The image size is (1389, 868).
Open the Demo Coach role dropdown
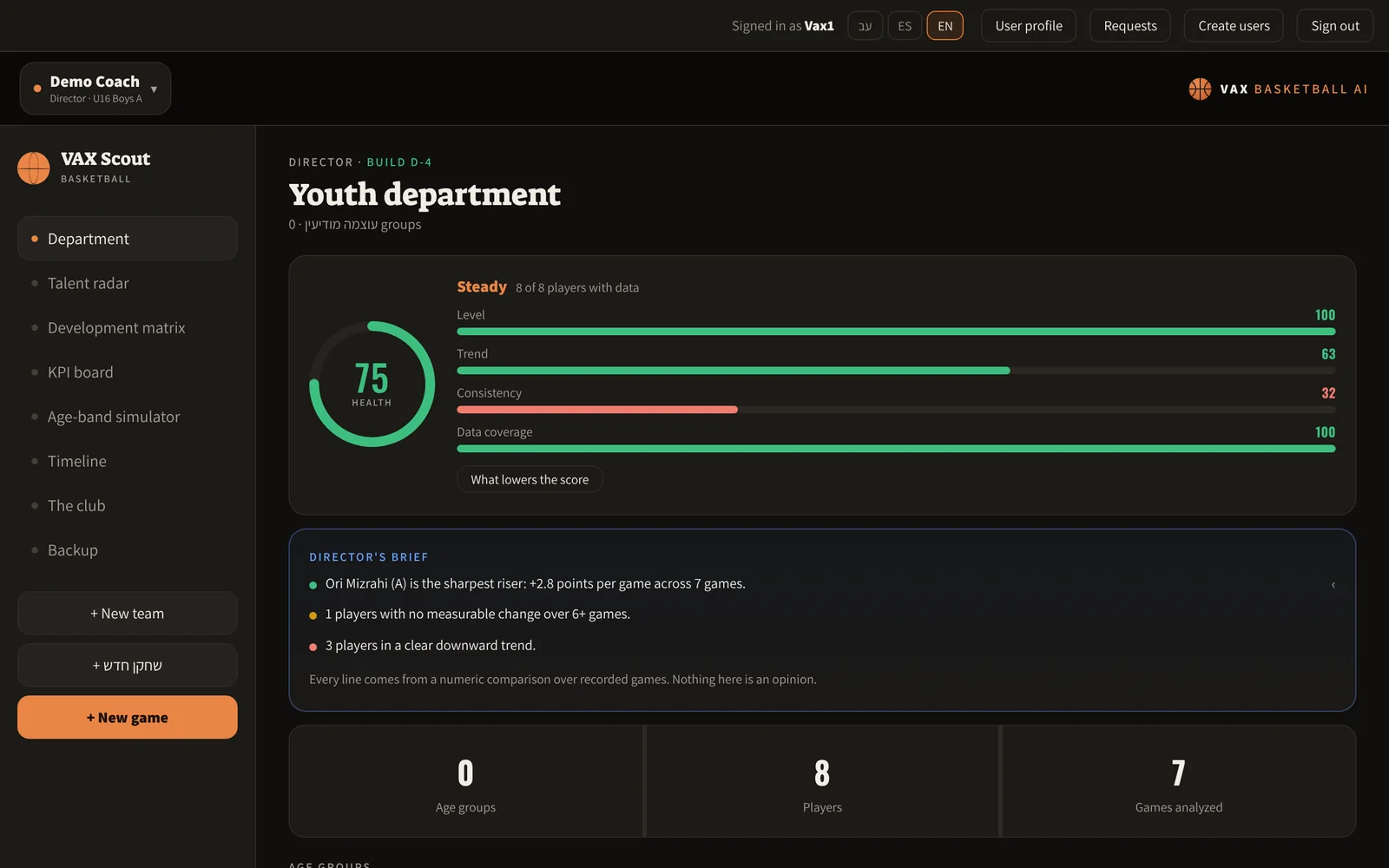click(x=95, y=89)
